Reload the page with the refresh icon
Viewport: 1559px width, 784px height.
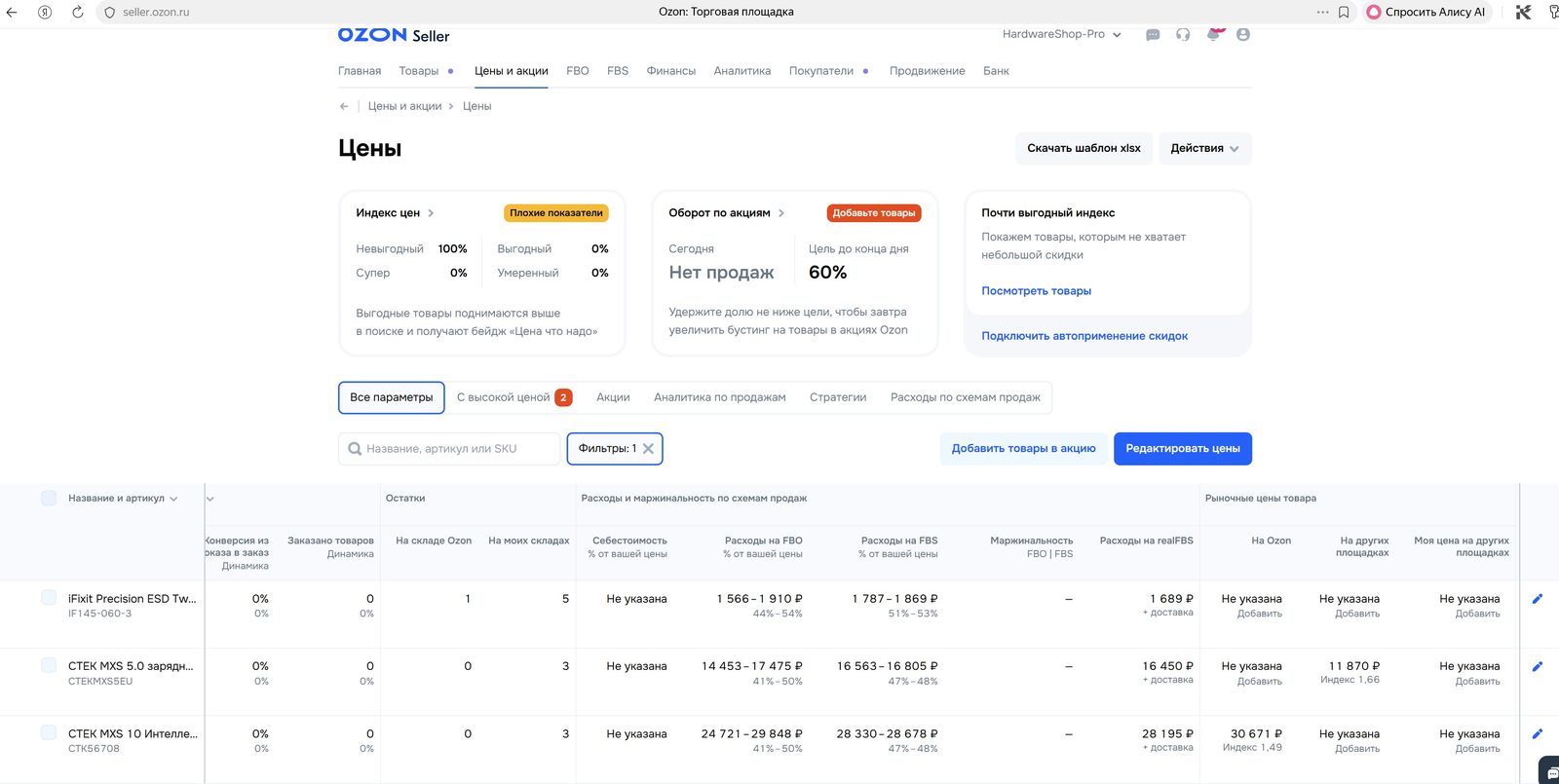point(77,12)
